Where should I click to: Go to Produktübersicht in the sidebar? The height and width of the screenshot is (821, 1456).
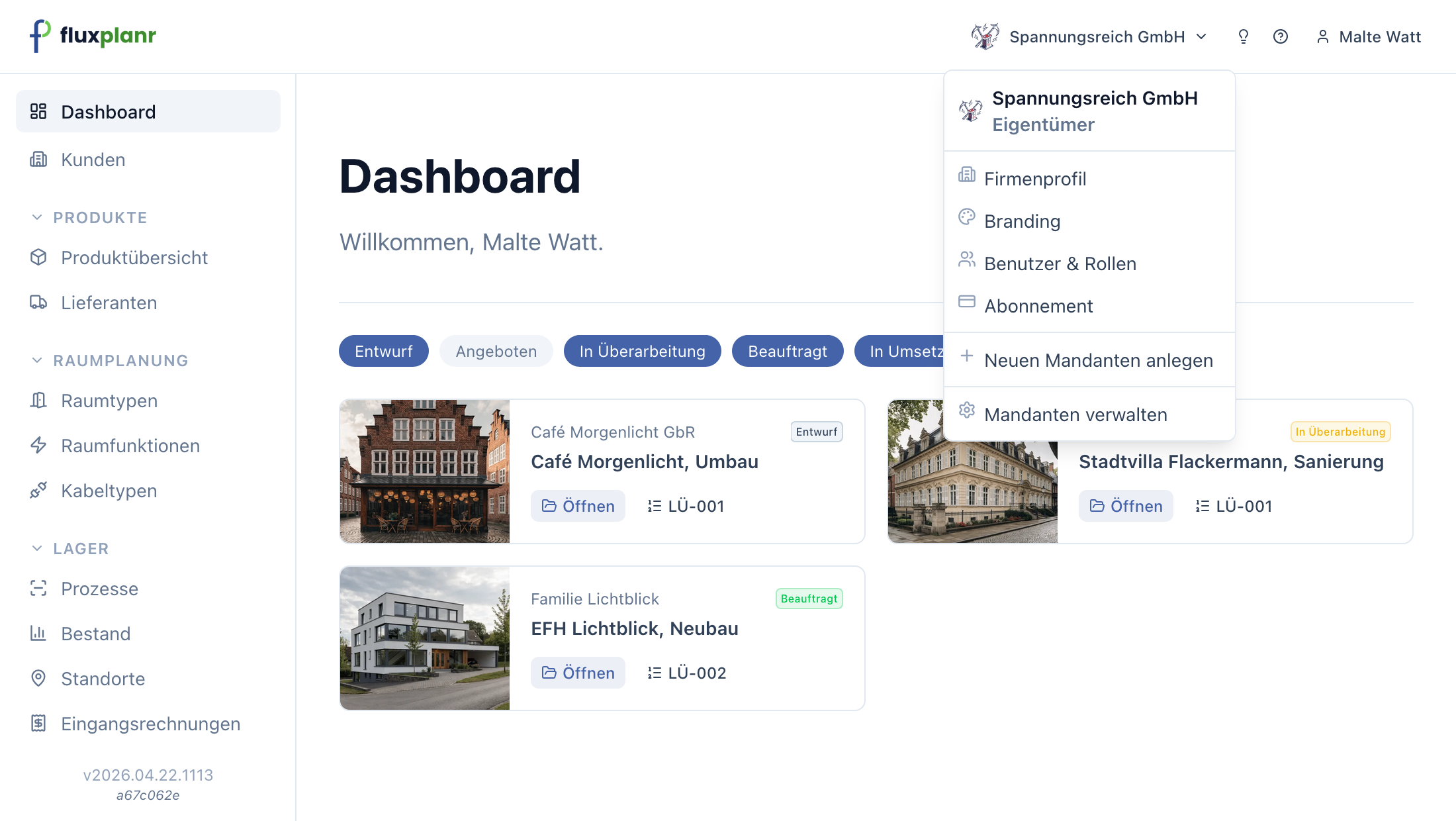[148, 258]
